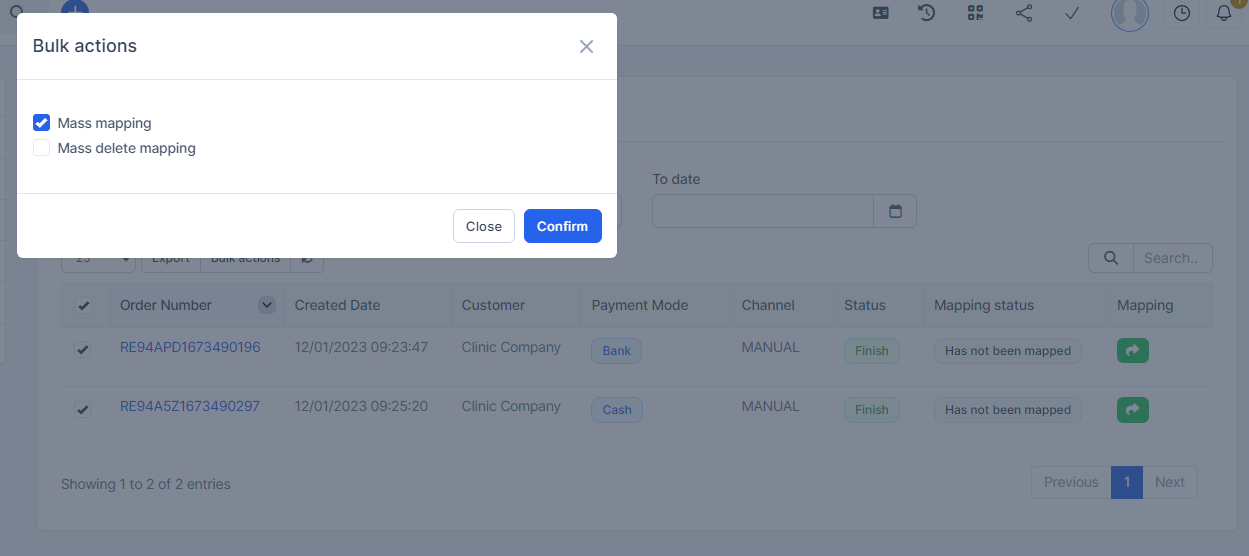Screen dimensions: 1249x556
Task: Click the contact card icon in header
Action: (x=880, y=13)
